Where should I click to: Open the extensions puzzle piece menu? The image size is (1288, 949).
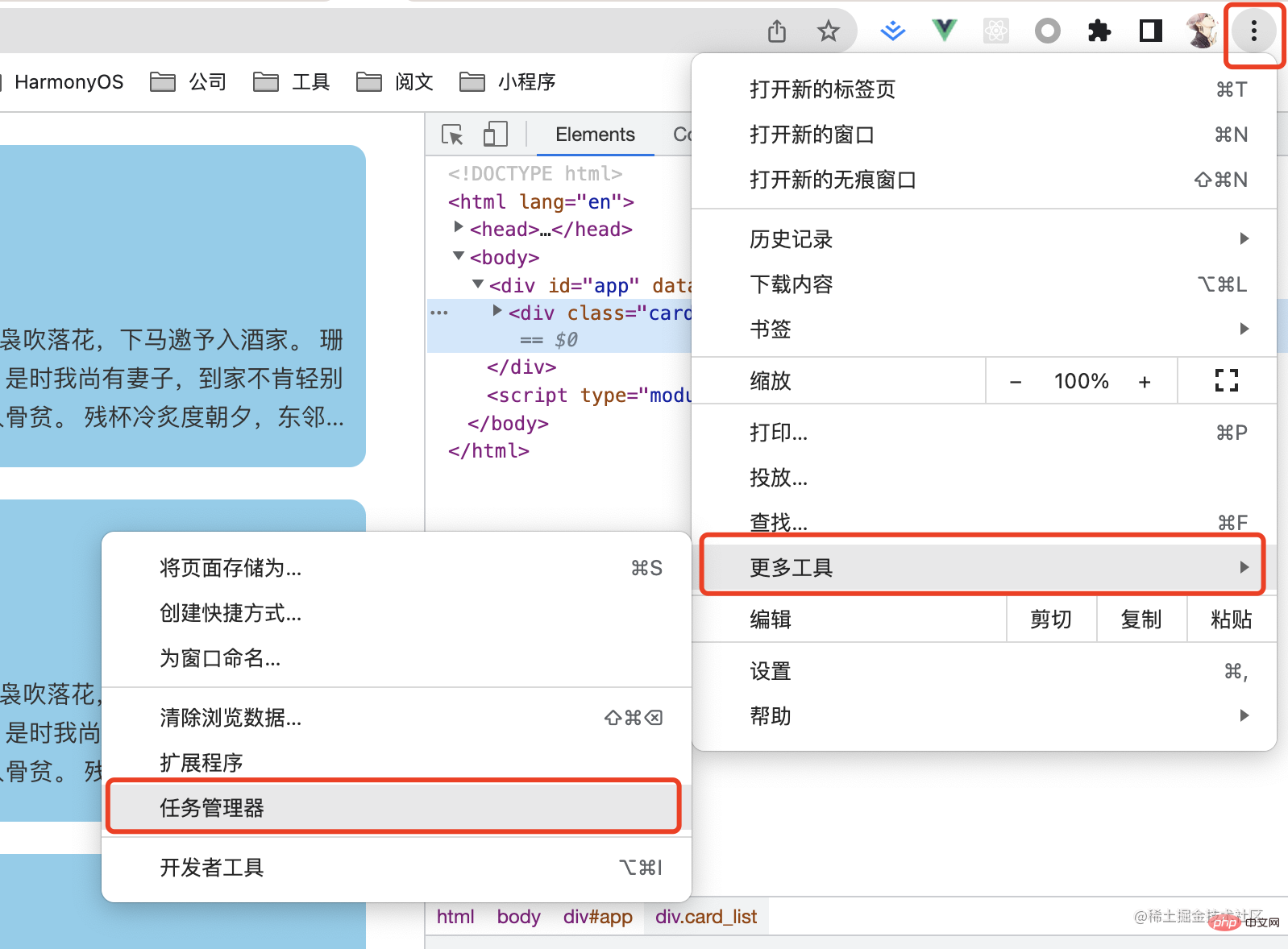point(1099,31)
